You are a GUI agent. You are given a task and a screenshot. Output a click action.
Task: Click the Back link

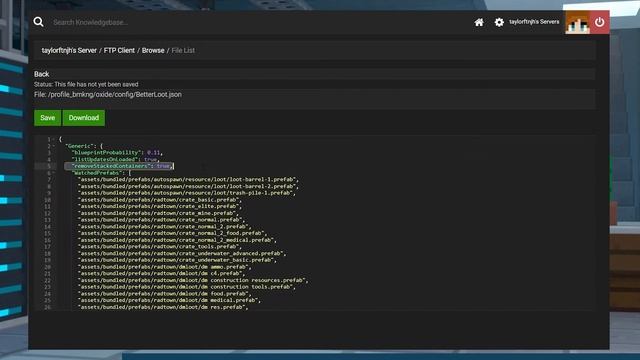point(41,74)
